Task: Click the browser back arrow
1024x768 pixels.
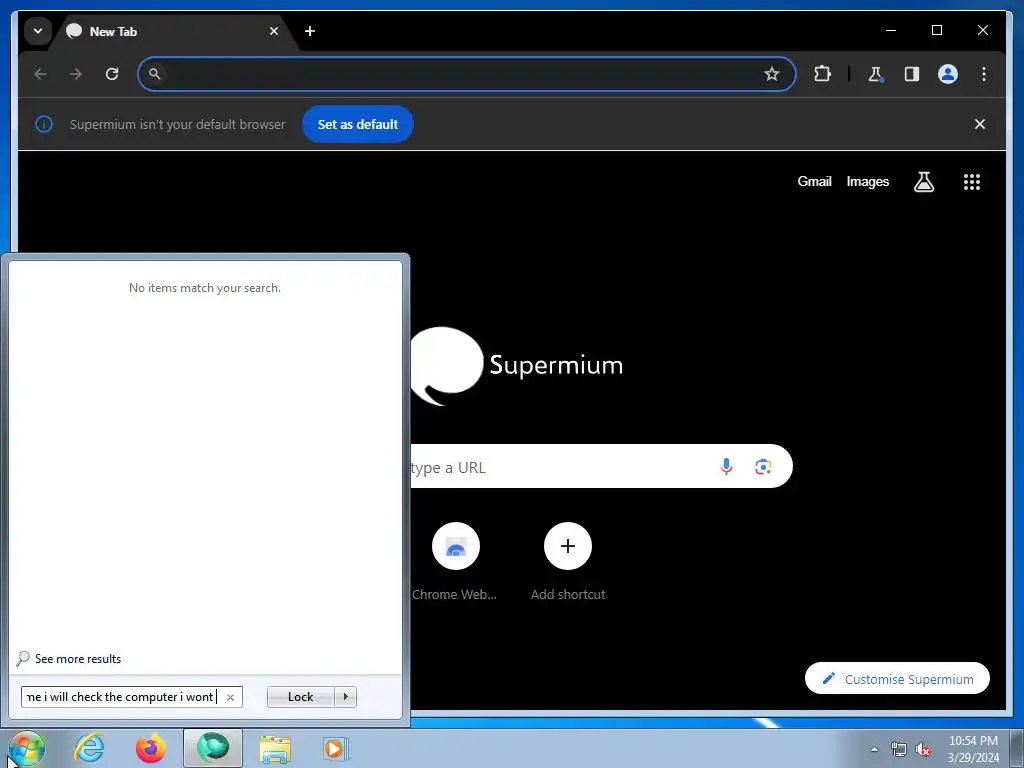Action: 40,74
